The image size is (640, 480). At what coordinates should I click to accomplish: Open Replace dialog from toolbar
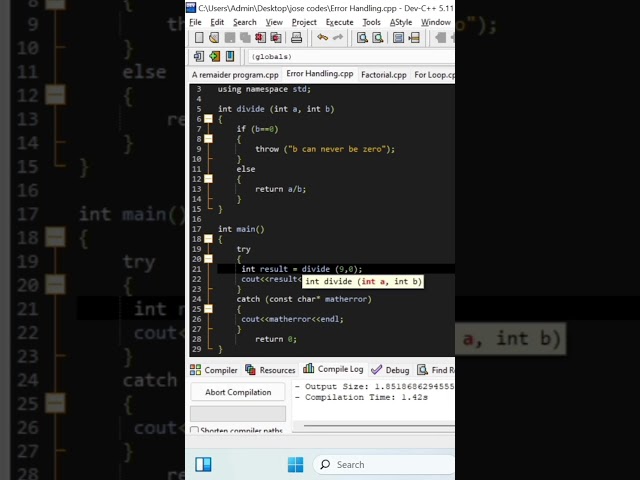[378, 38]
